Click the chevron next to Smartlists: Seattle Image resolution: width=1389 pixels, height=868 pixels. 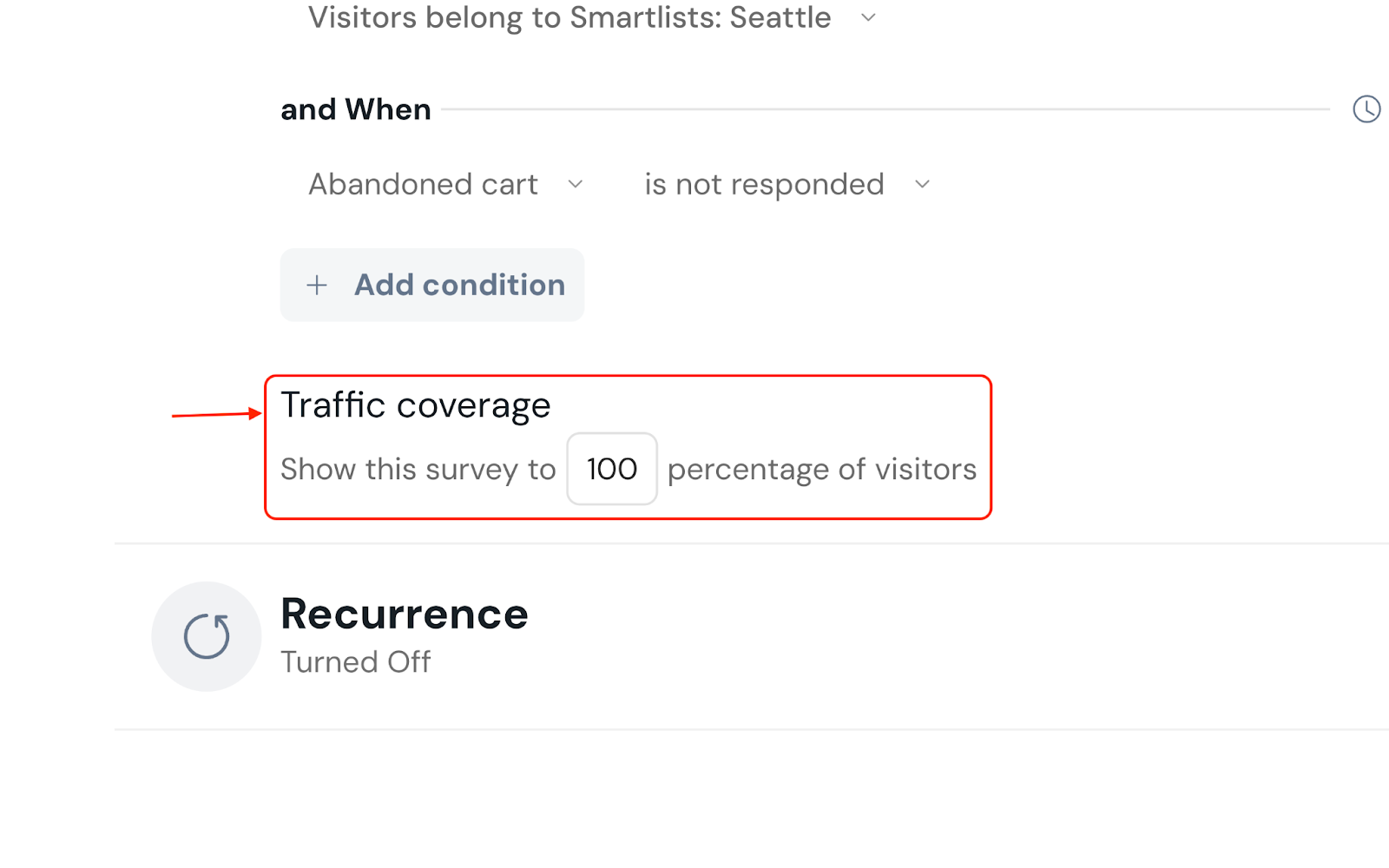pyautogui.click(x=868, y=17)
